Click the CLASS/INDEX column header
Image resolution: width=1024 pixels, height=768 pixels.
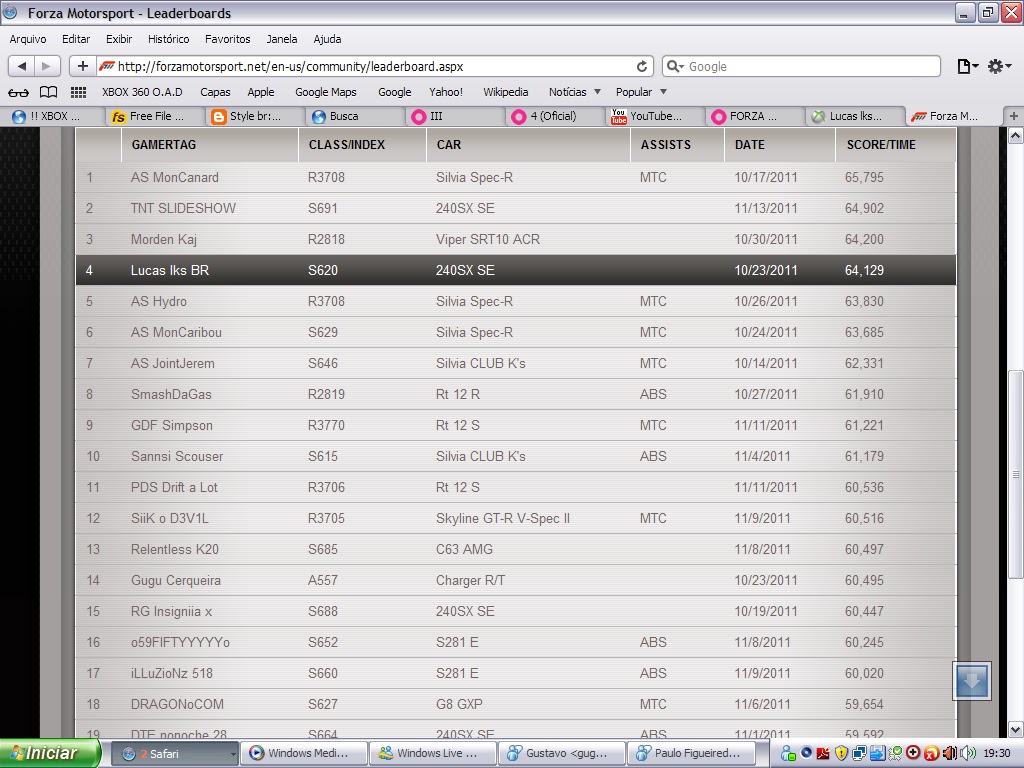(362, 145)
